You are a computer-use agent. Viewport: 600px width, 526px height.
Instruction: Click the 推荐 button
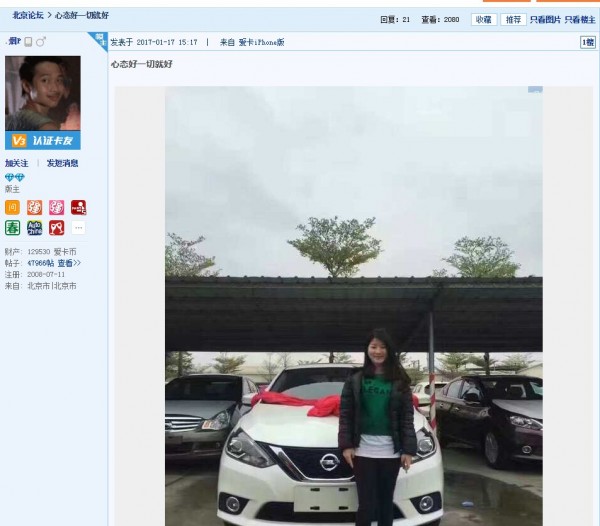tap(513, 20)
